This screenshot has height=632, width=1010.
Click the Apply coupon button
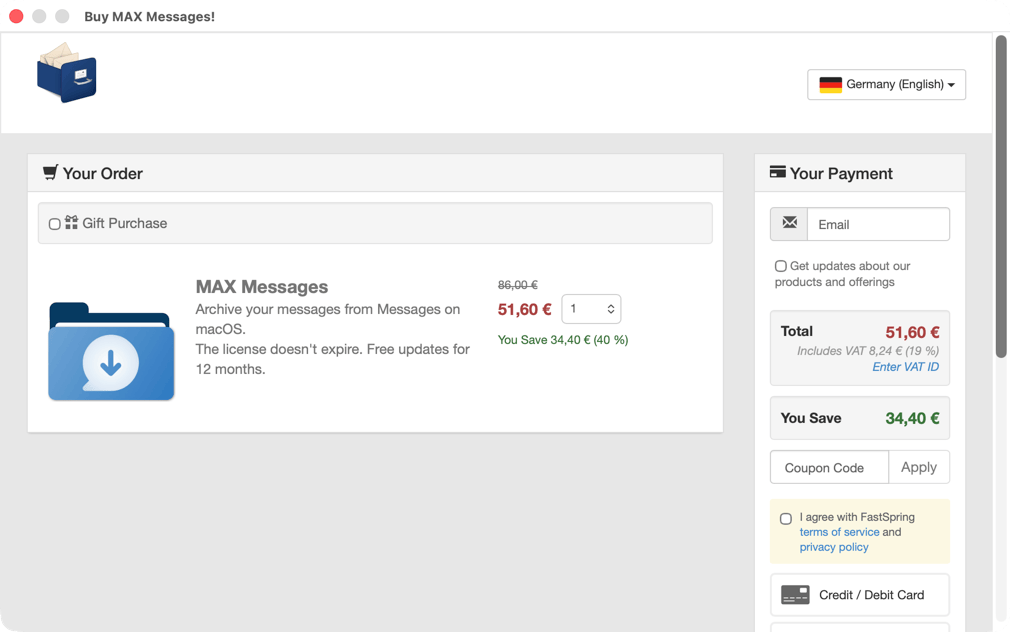point(919,467)
